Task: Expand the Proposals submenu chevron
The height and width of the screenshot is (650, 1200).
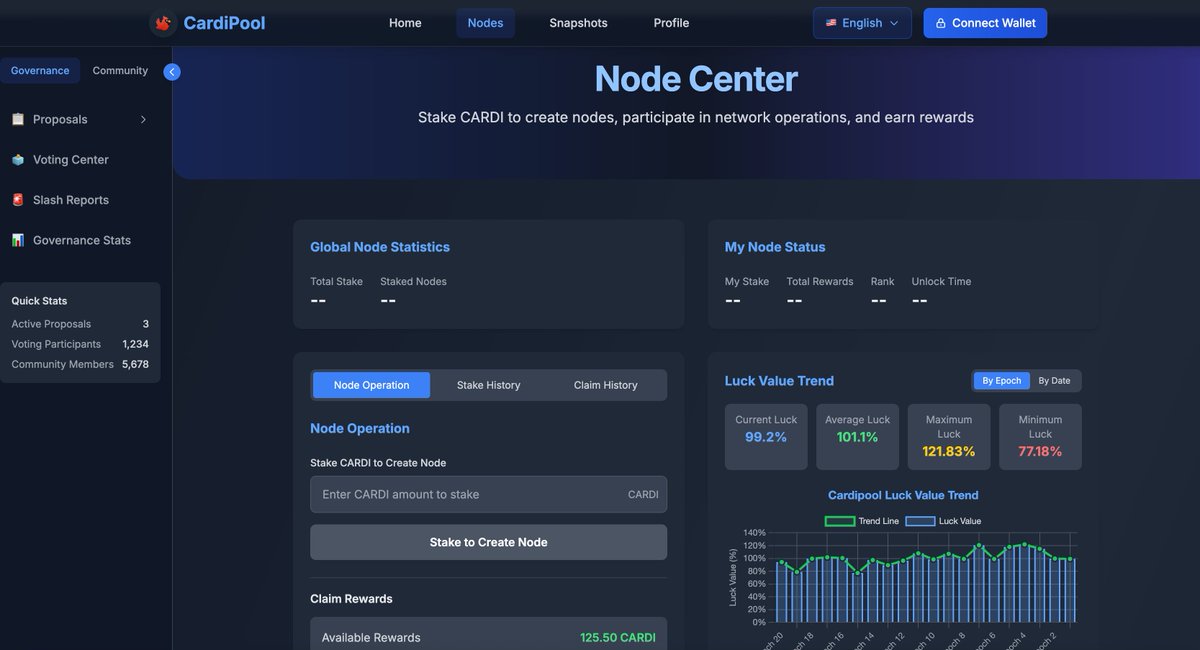Action: coord(143,119)
